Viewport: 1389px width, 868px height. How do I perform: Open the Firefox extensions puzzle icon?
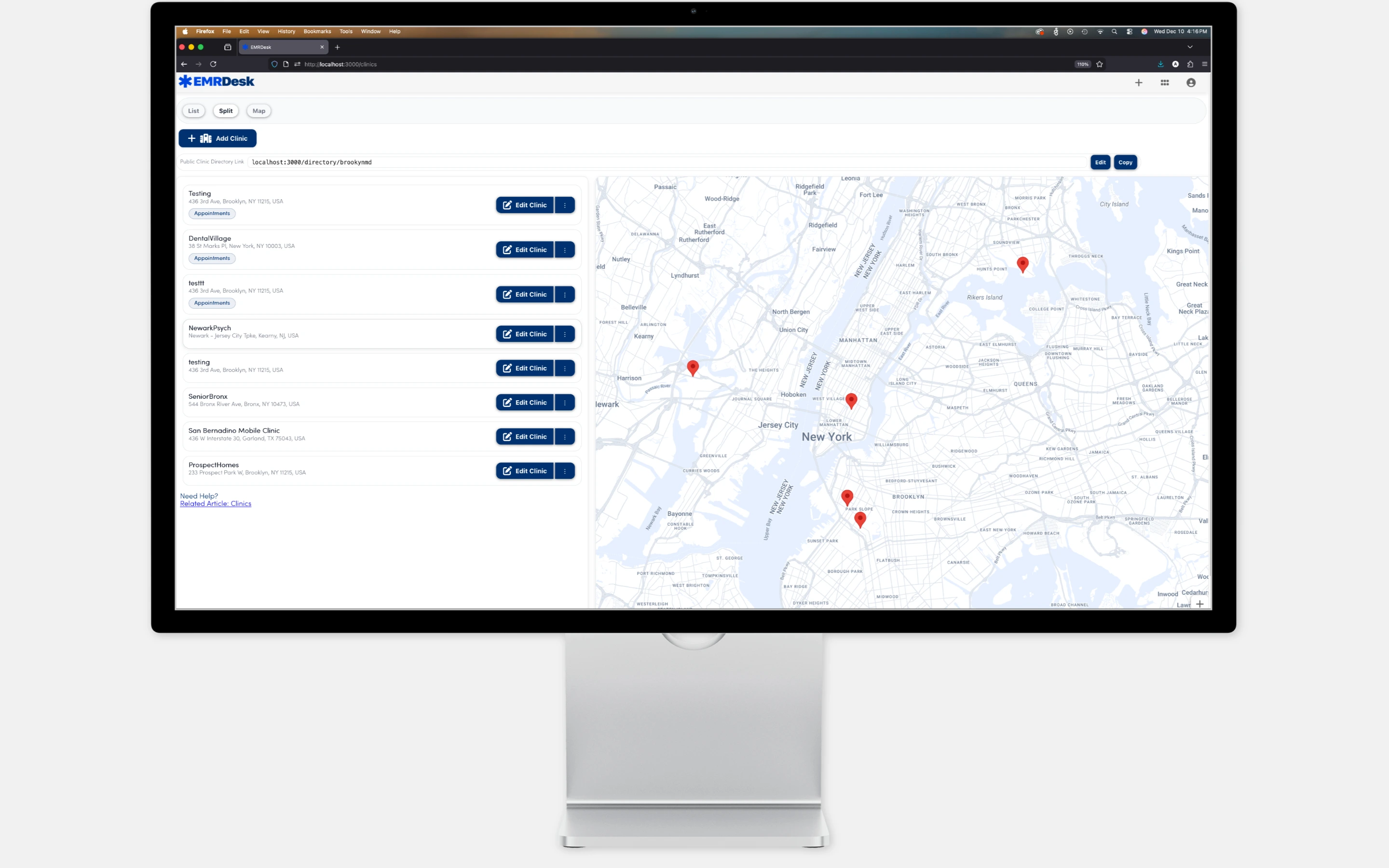point(1190,64)
